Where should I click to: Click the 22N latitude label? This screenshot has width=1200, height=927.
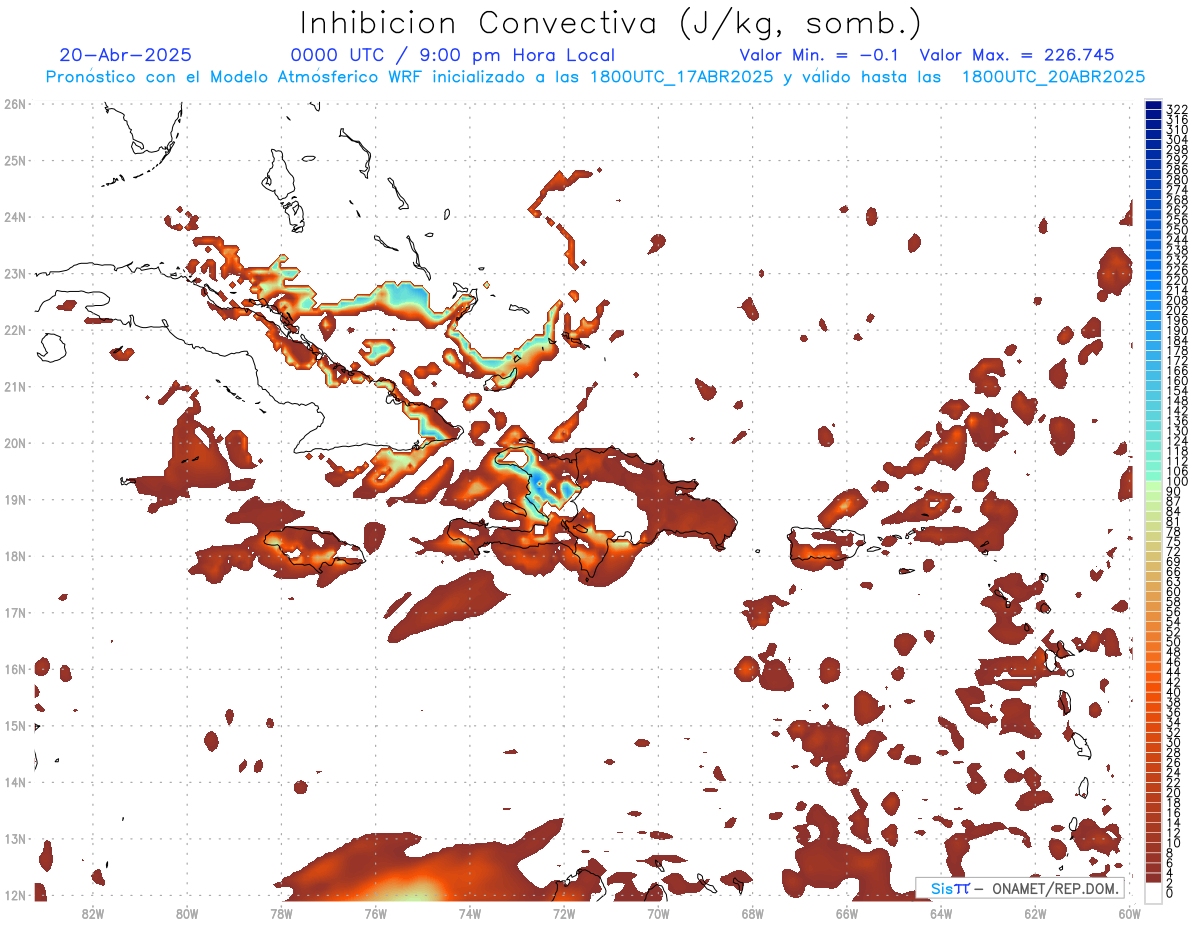tap(15, 329)
